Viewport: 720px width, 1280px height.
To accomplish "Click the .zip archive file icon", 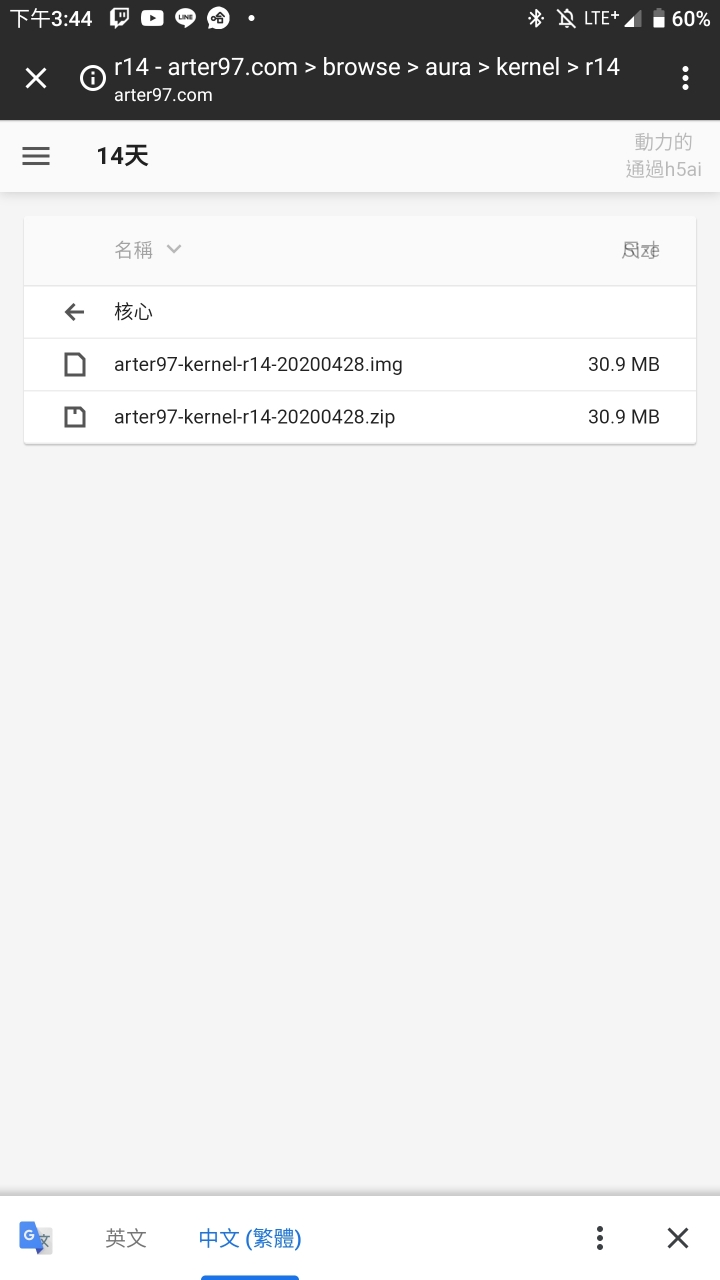I will 75,416.
